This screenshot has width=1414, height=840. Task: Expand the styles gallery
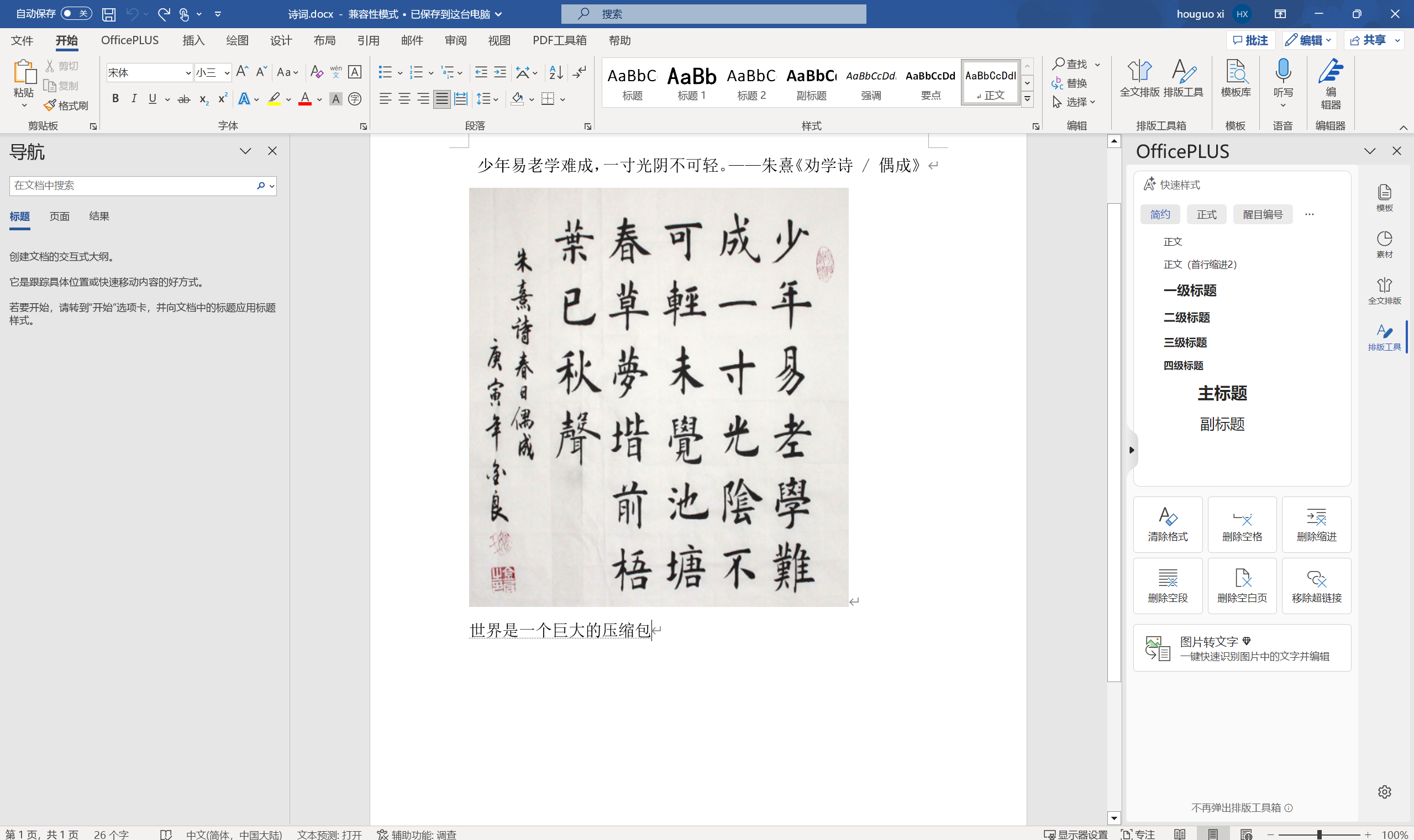click(1027, 99)
